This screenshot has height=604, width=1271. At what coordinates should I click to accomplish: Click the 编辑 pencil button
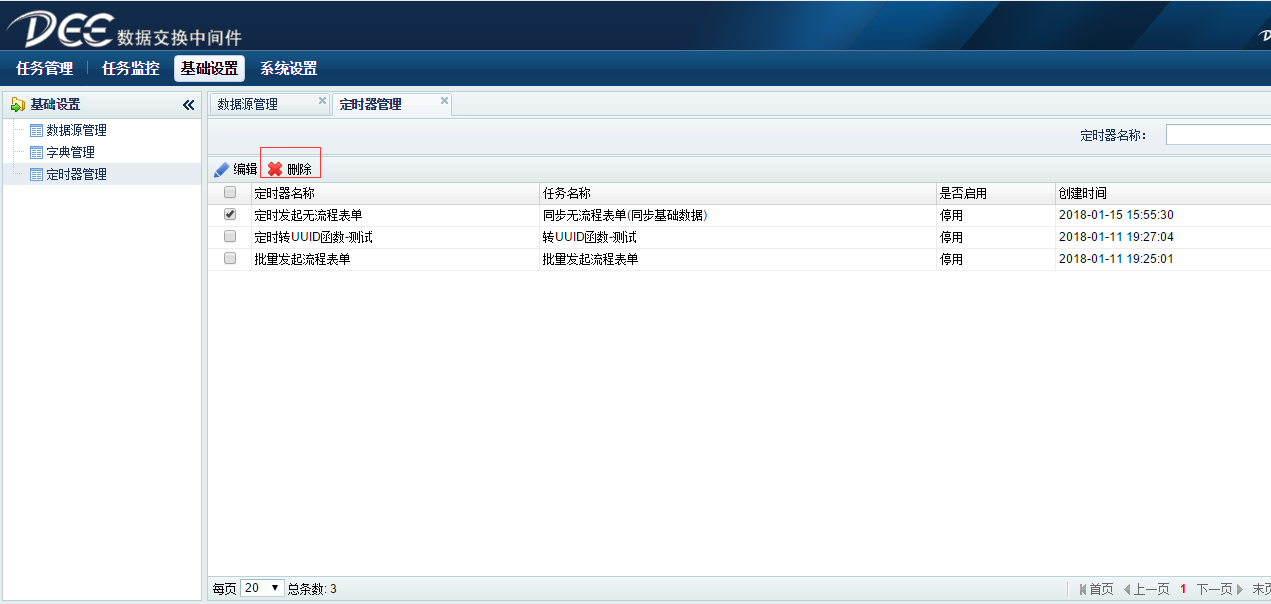[235, 169]
